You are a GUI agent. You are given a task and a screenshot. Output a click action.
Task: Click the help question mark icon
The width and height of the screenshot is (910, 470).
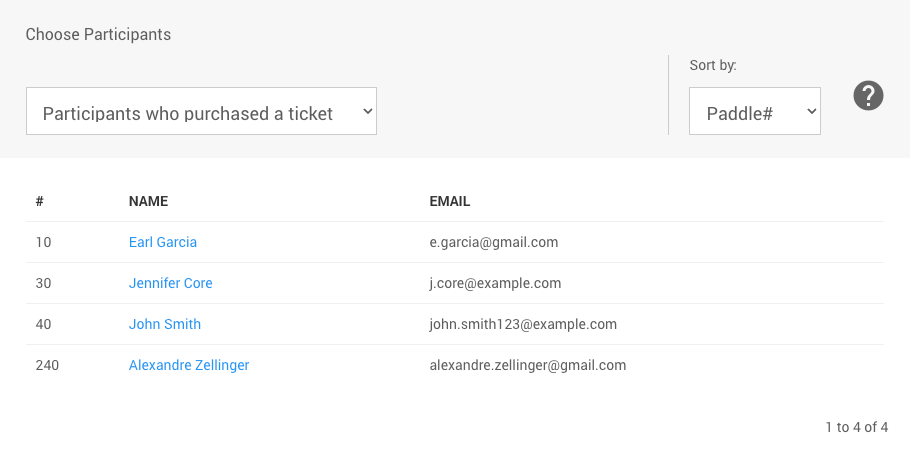[868, 96]
